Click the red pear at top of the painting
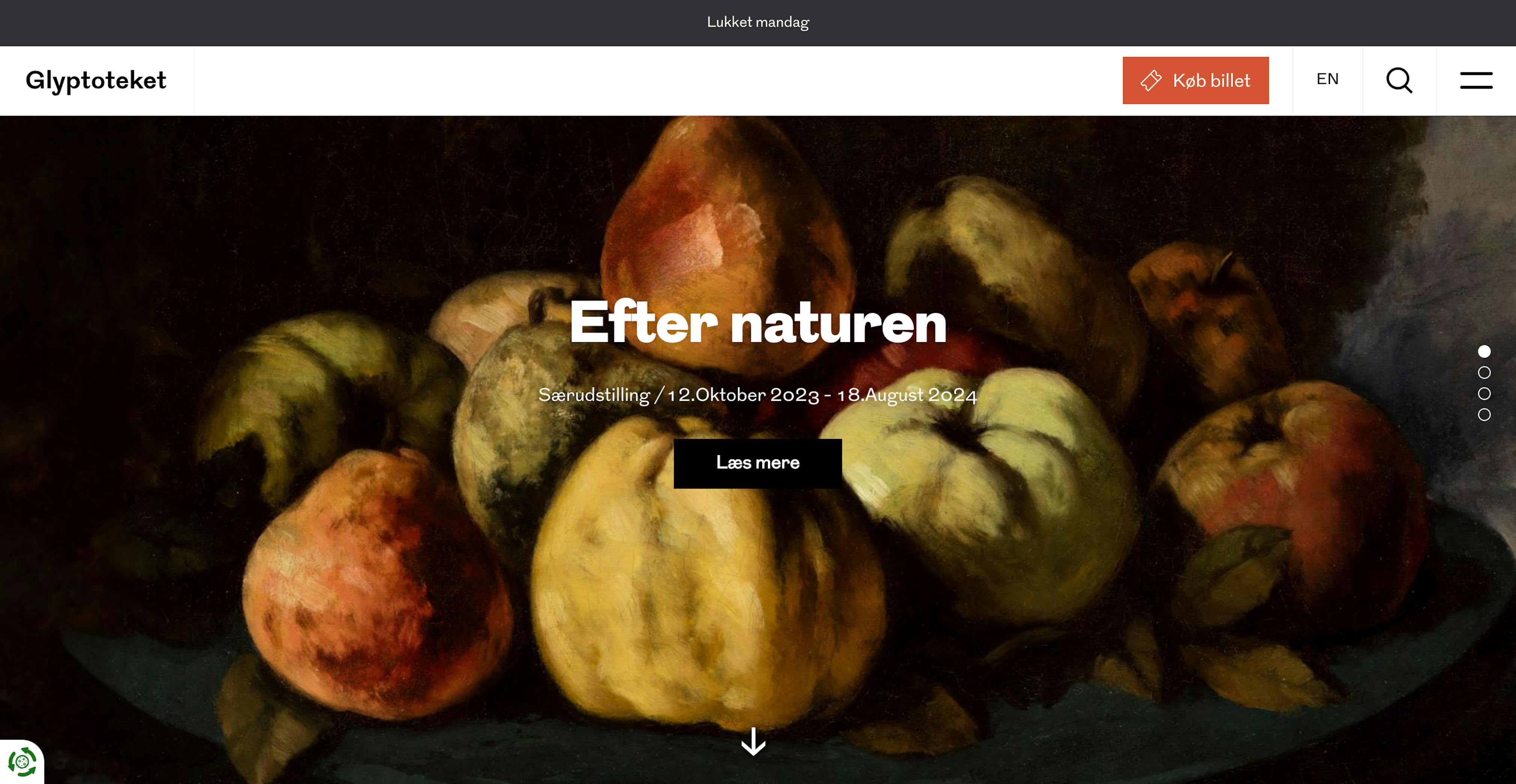1516x784 pixels. 727,247
